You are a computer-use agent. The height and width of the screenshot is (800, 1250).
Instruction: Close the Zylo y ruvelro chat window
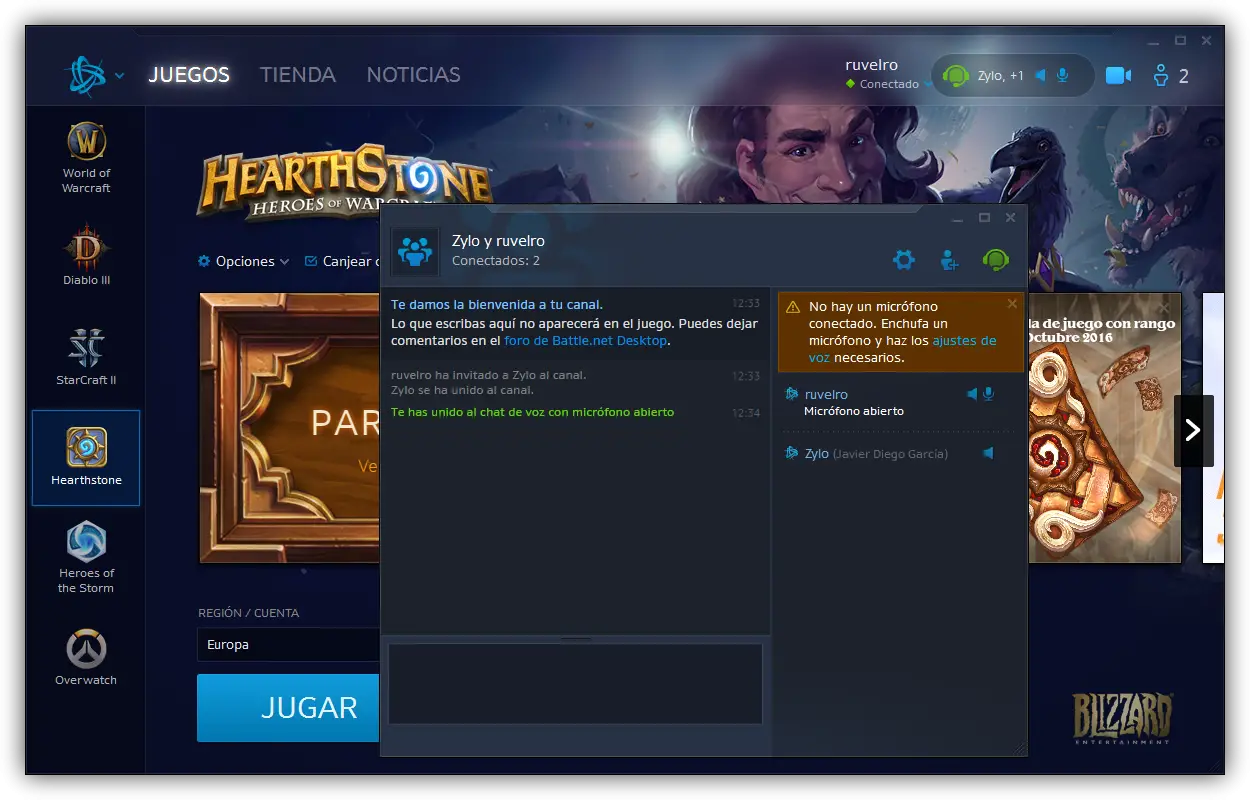[1011, 217]
